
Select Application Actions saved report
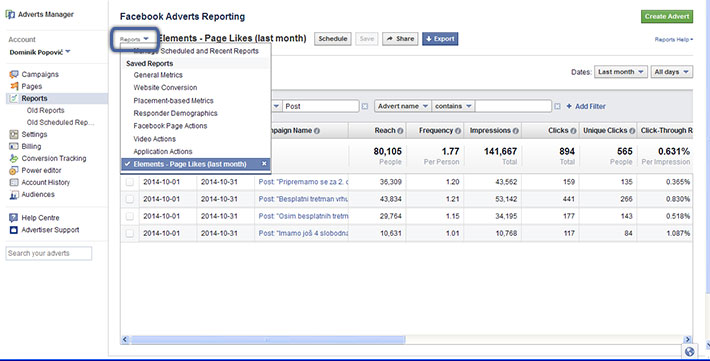click(x=163, y=151)
